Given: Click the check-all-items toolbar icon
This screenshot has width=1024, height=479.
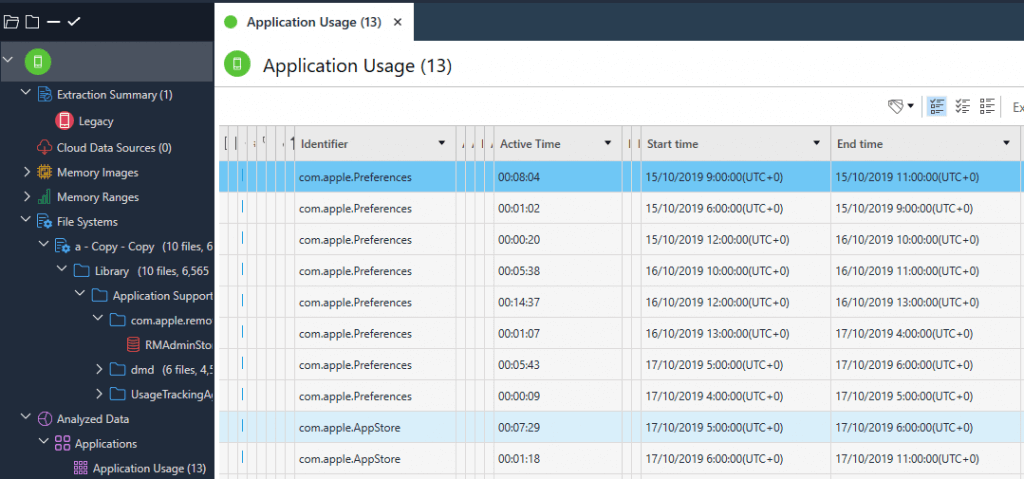Looking at the screenshot, I should [963, 107].
